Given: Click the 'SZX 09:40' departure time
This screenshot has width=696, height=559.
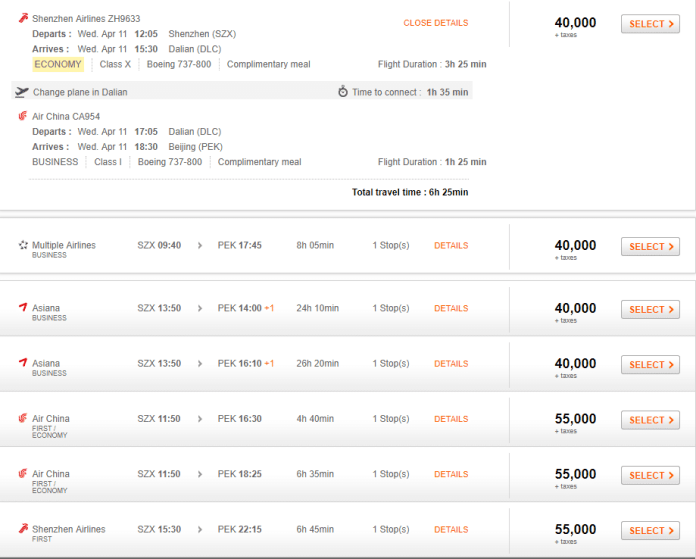Looking at the screenshot, I should pyautogui.click(x=159, y=246).
